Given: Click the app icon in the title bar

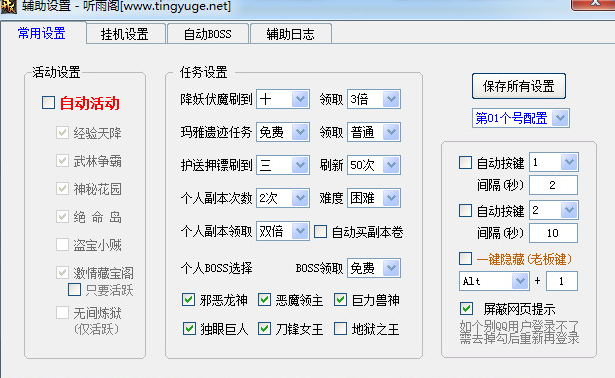Looking at the screenshot, I should click(8, 6).
